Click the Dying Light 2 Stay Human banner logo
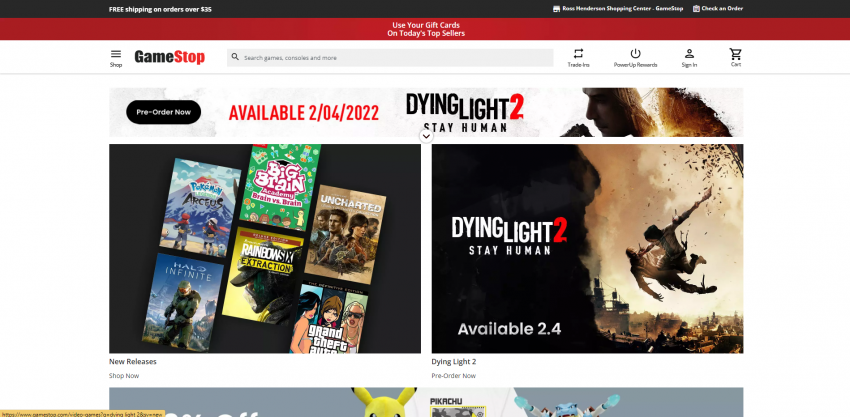The width and height of the screenshot is (850, 417). [465, 113]
